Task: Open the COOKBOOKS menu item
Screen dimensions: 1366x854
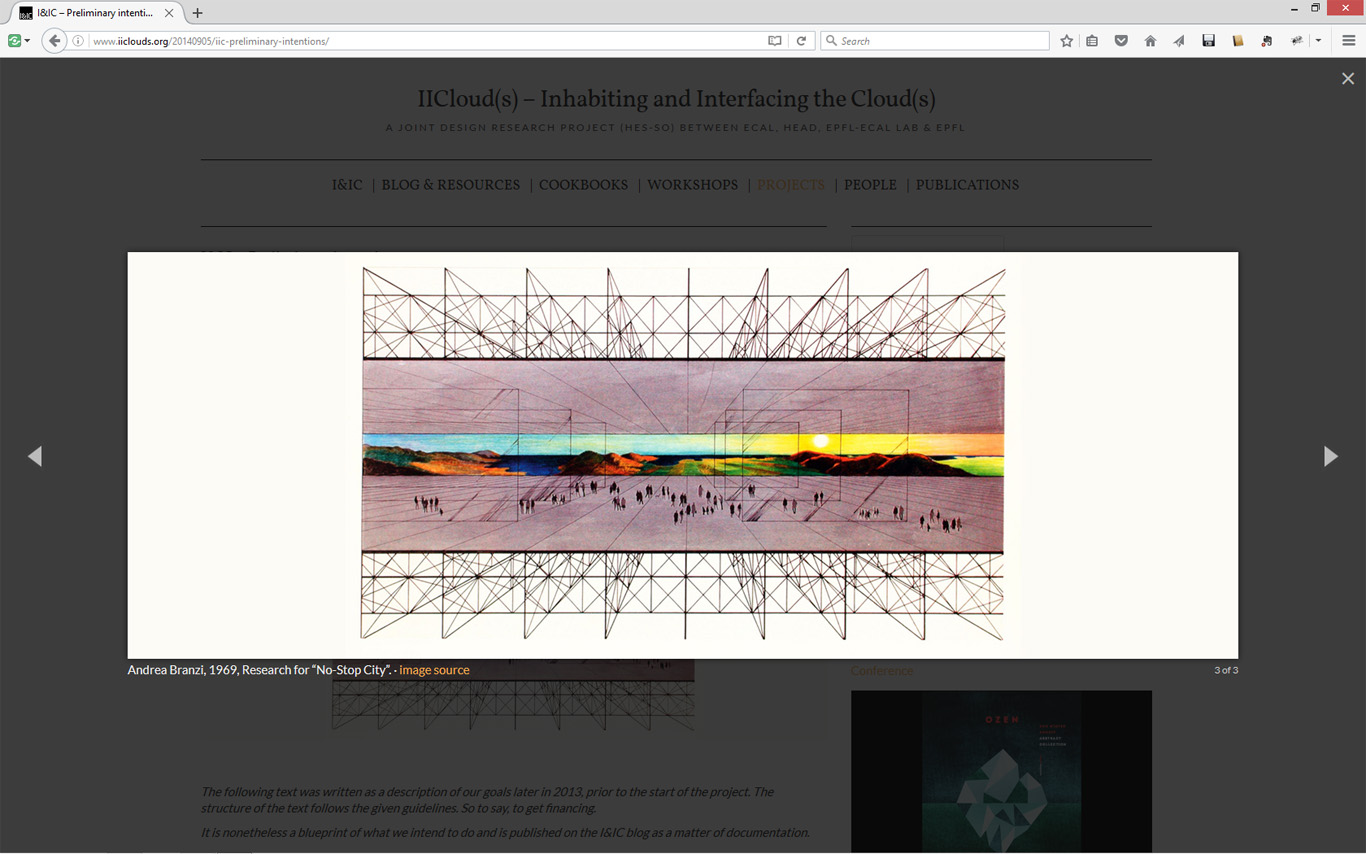Action: (584, 185)
